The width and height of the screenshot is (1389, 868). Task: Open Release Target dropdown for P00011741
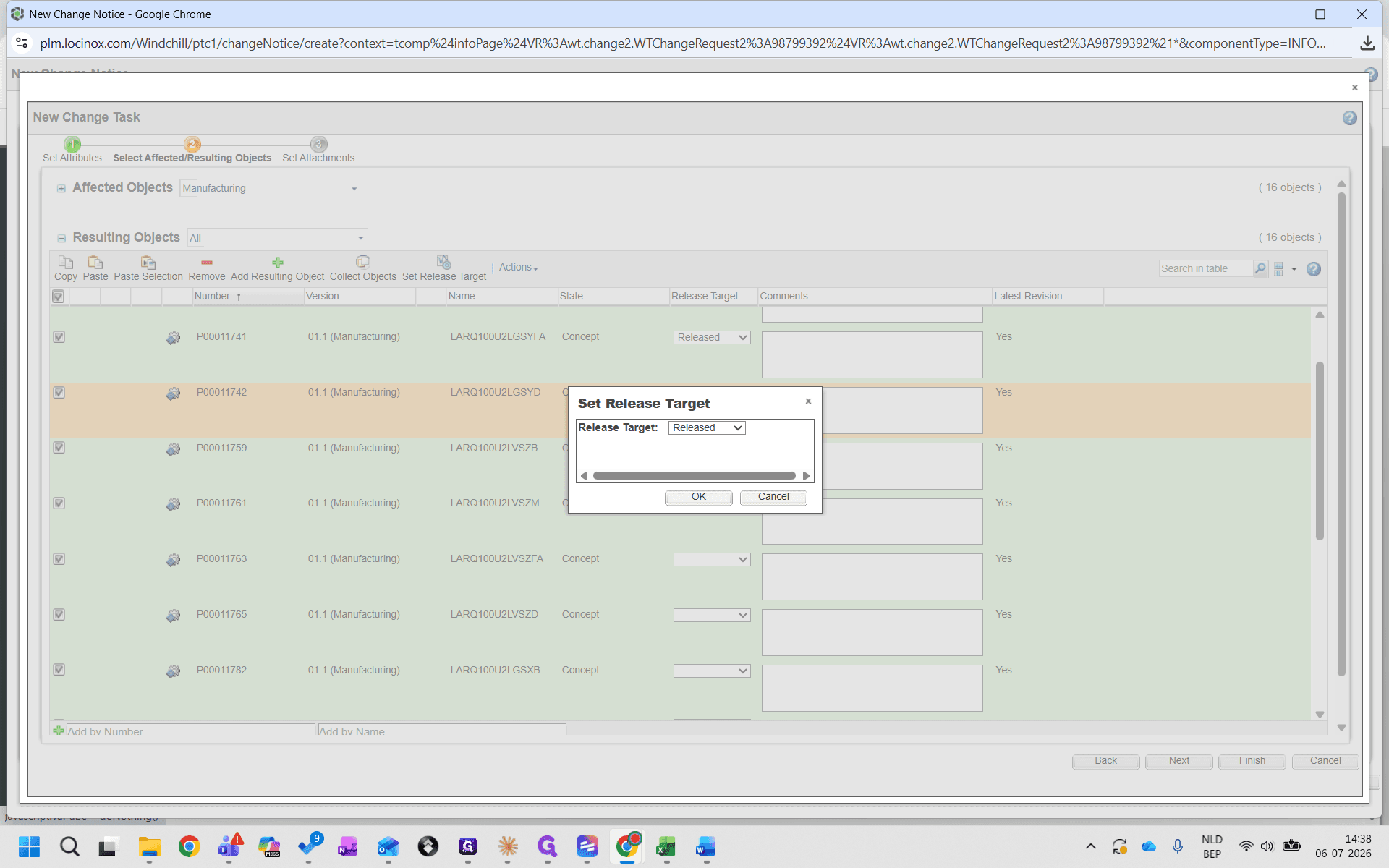coord(712,338)
